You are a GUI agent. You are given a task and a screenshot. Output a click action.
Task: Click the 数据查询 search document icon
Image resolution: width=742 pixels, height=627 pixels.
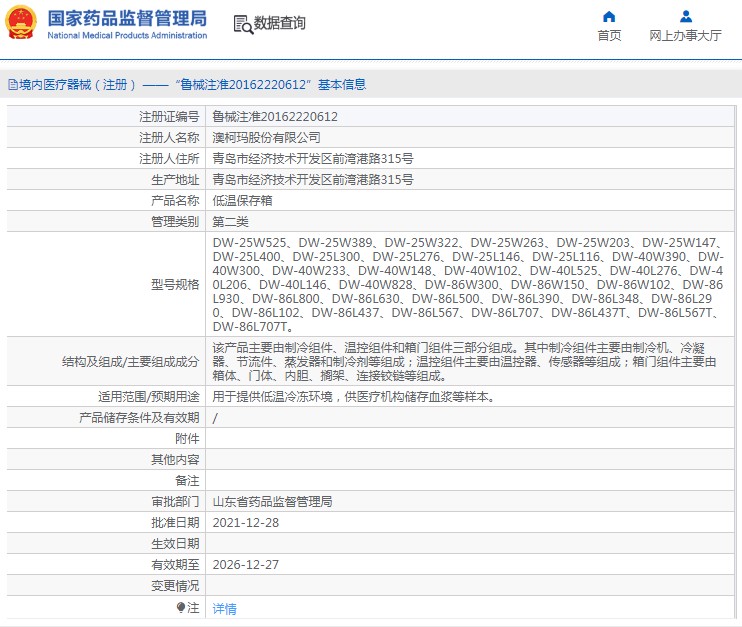[243, 24]
